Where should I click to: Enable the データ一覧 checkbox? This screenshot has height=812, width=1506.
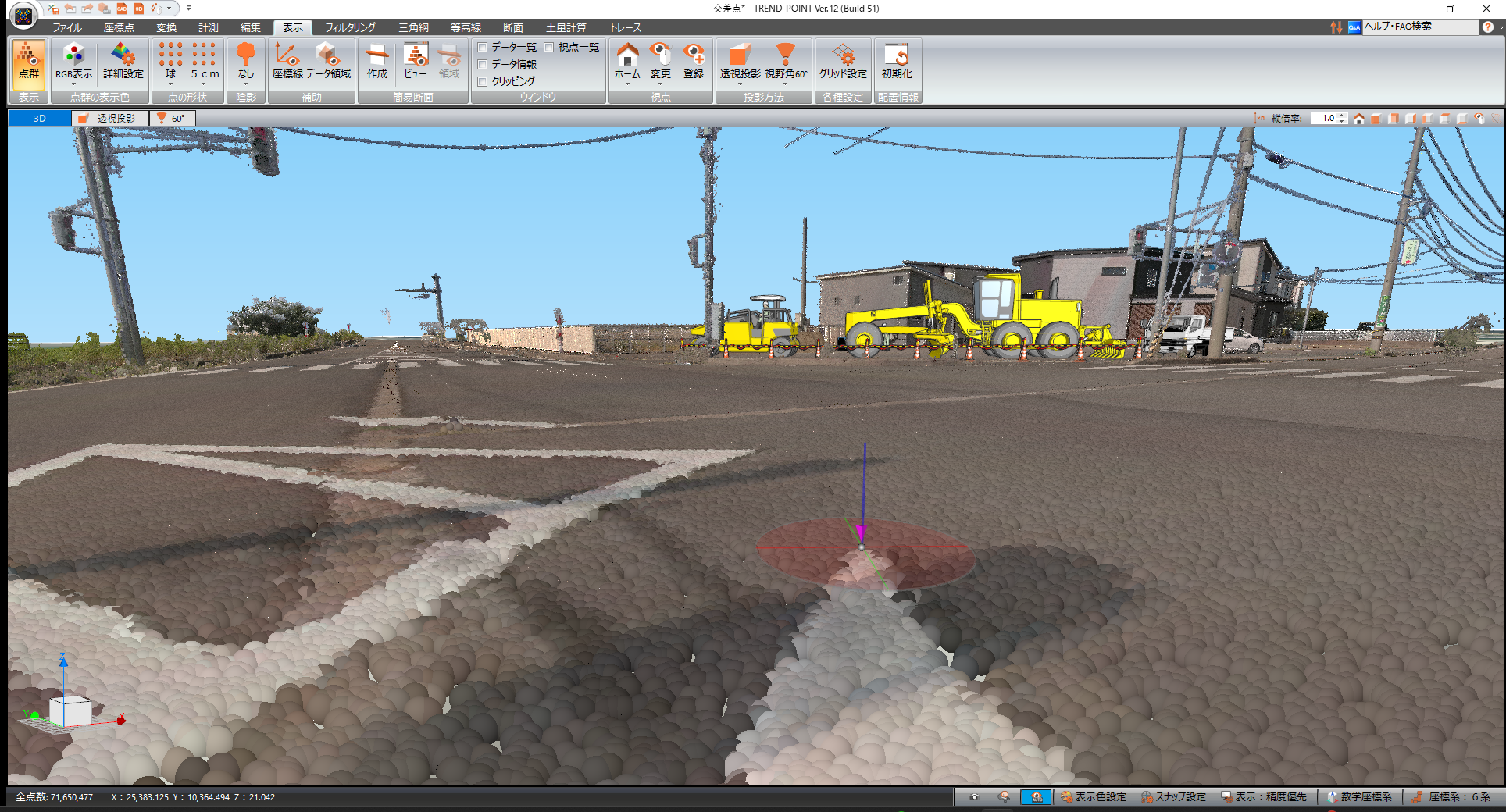point(483,48)
